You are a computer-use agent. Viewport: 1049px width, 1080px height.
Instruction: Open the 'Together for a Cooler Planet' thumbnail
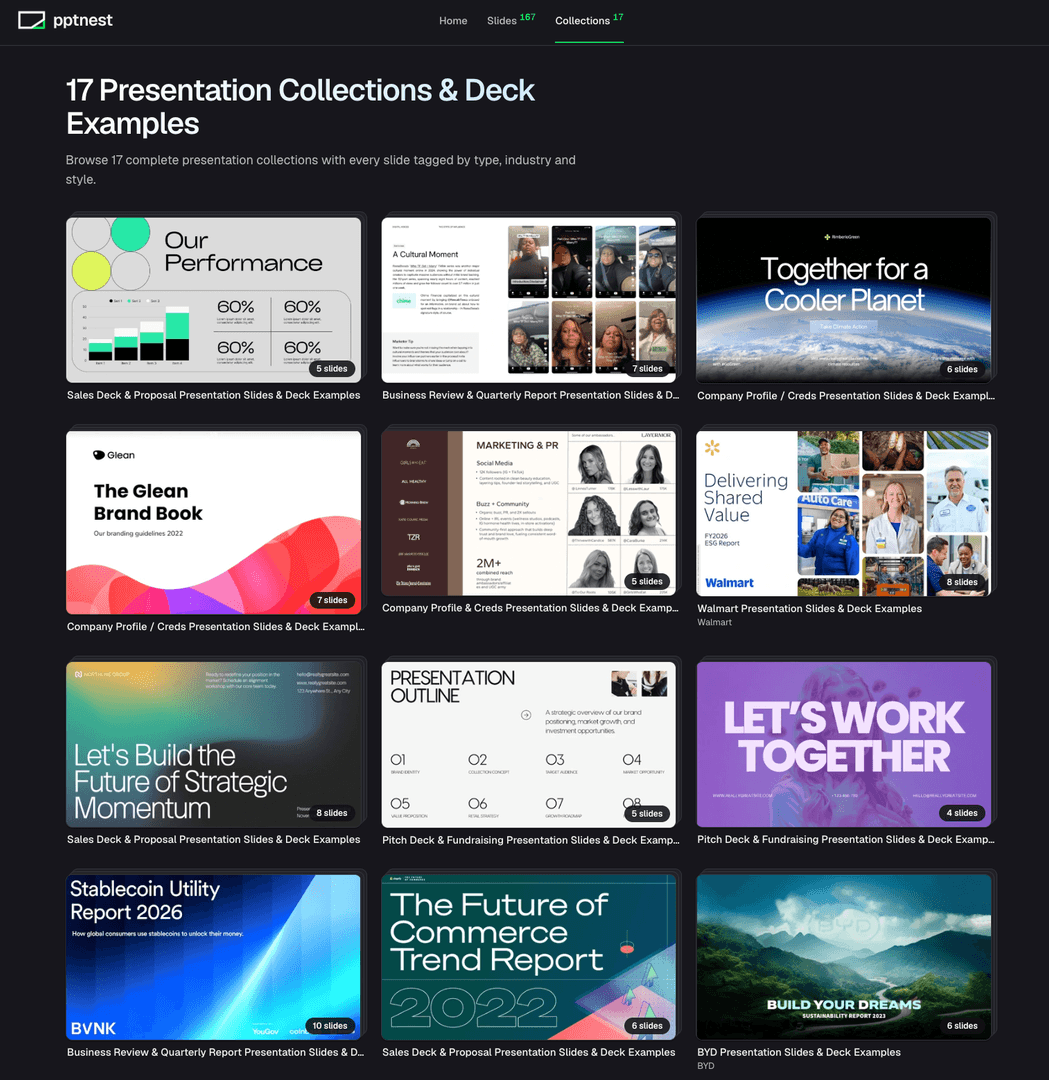pyautogui.click(x=844, y=300)
